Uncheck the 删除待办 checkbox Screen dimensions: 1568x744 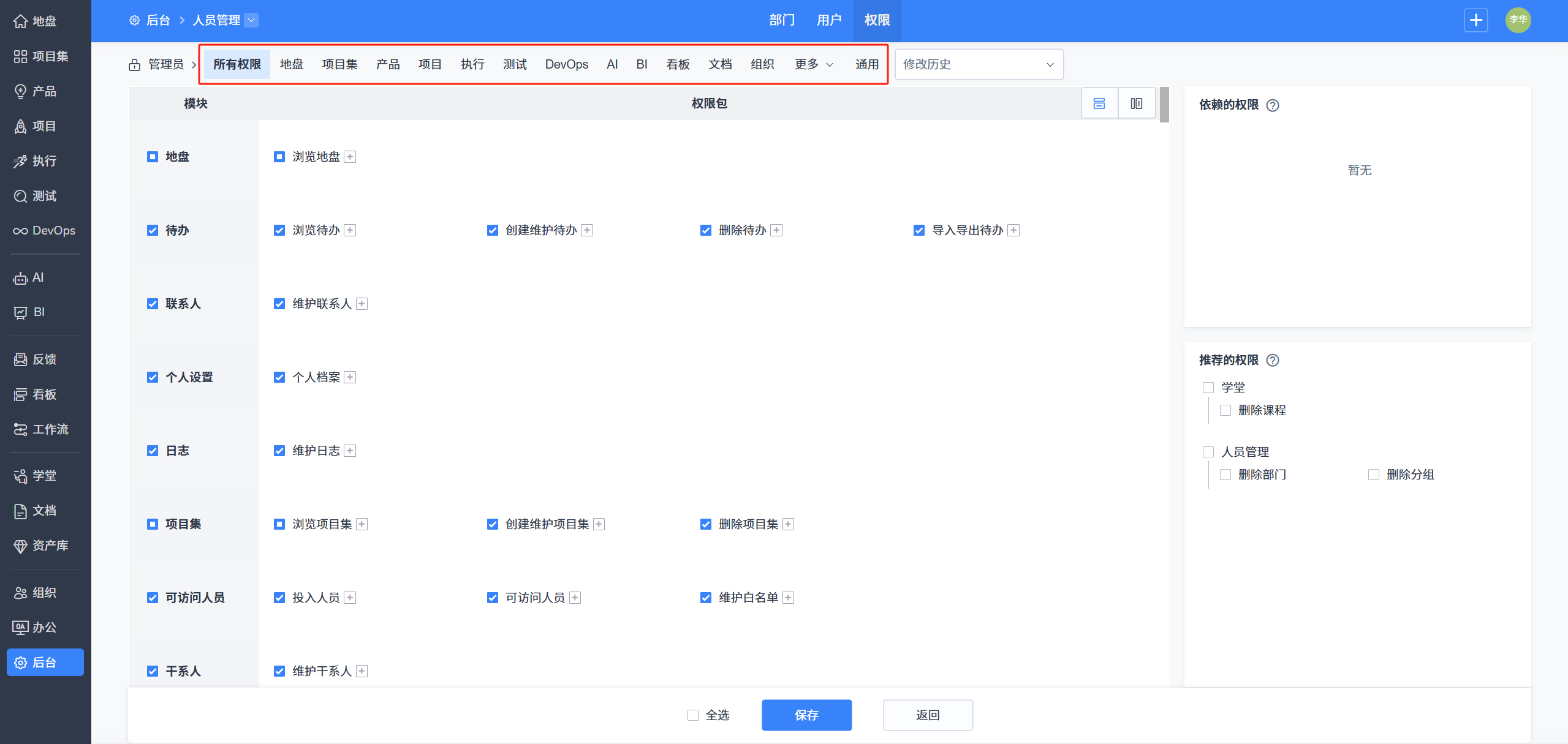(706, 230)
